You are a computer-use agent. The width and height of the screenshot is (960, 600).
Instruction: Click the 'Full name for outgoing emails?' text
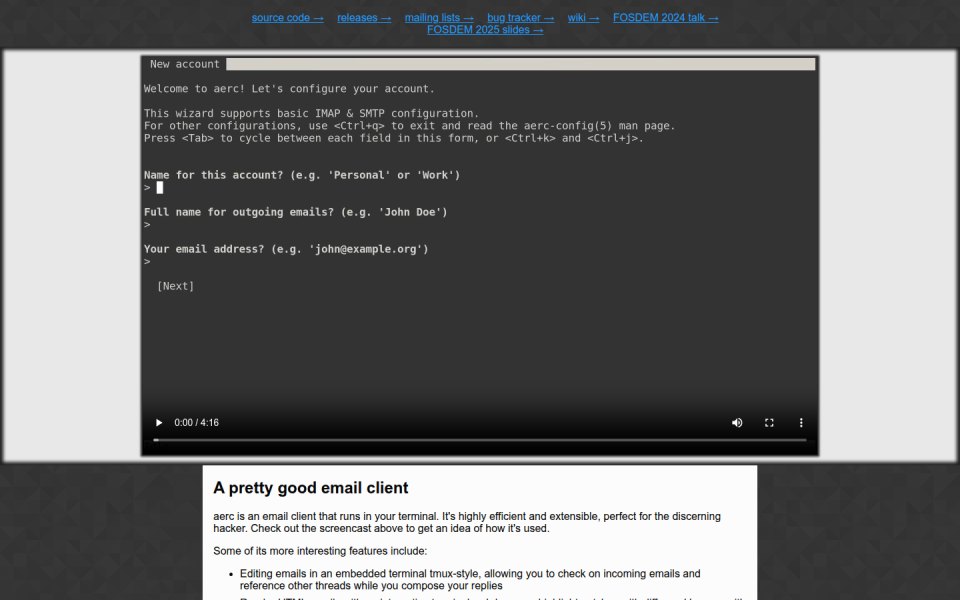tap(296, 212)
